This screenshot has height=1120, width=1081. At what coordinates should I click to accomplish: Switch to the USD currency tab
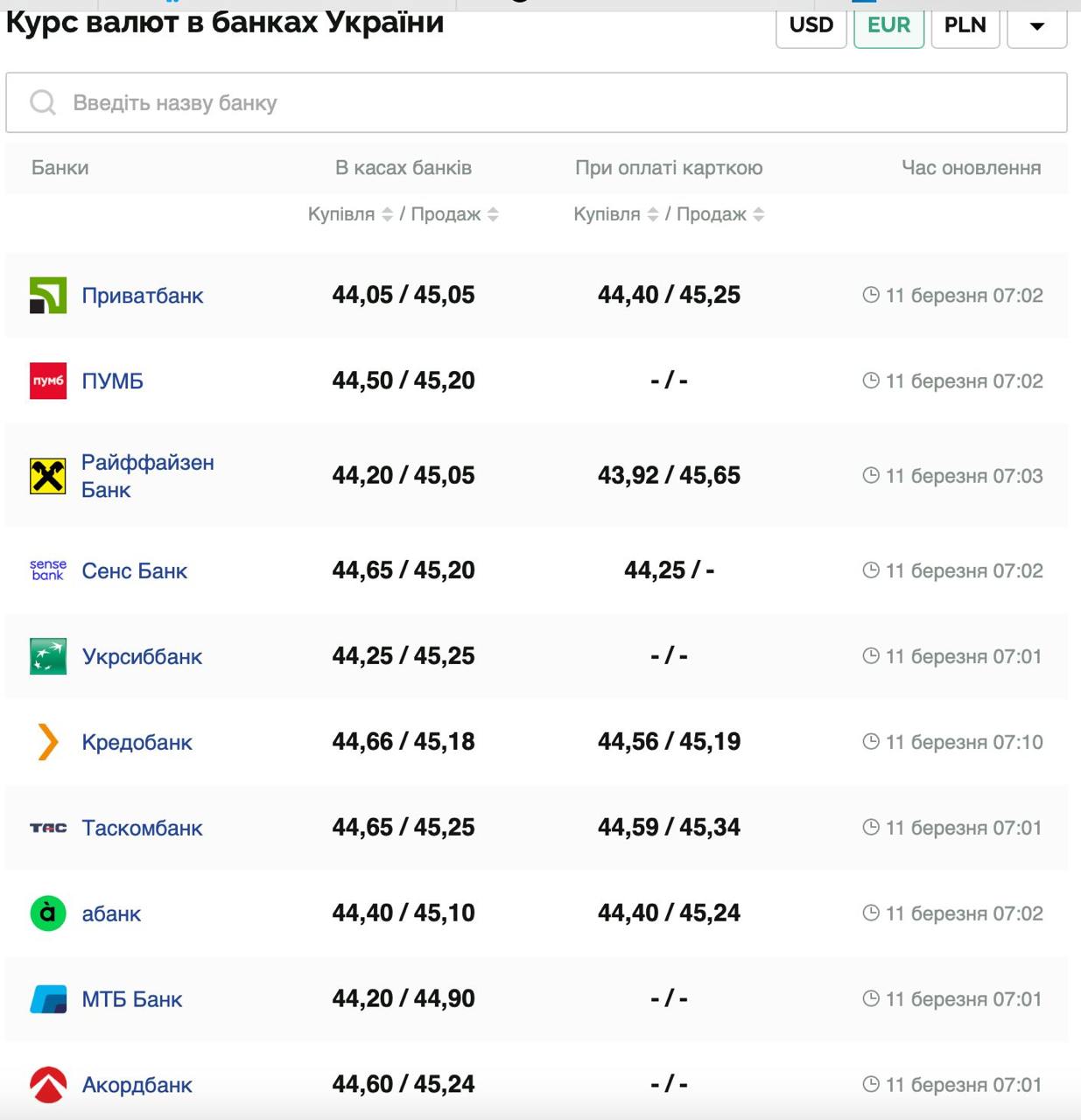pos(811,26)
